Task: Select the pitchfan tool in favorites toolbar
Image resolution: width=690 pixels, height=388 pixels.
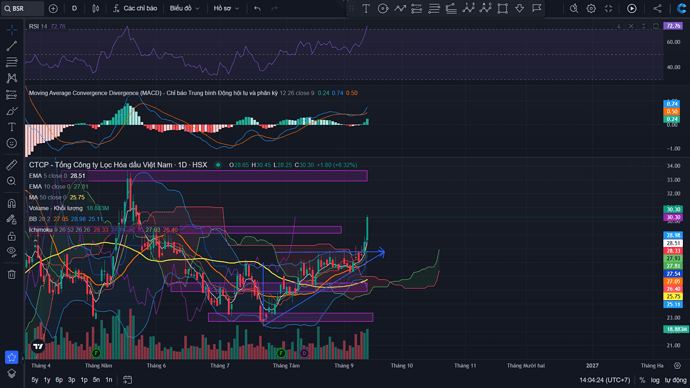Action: 451,8
